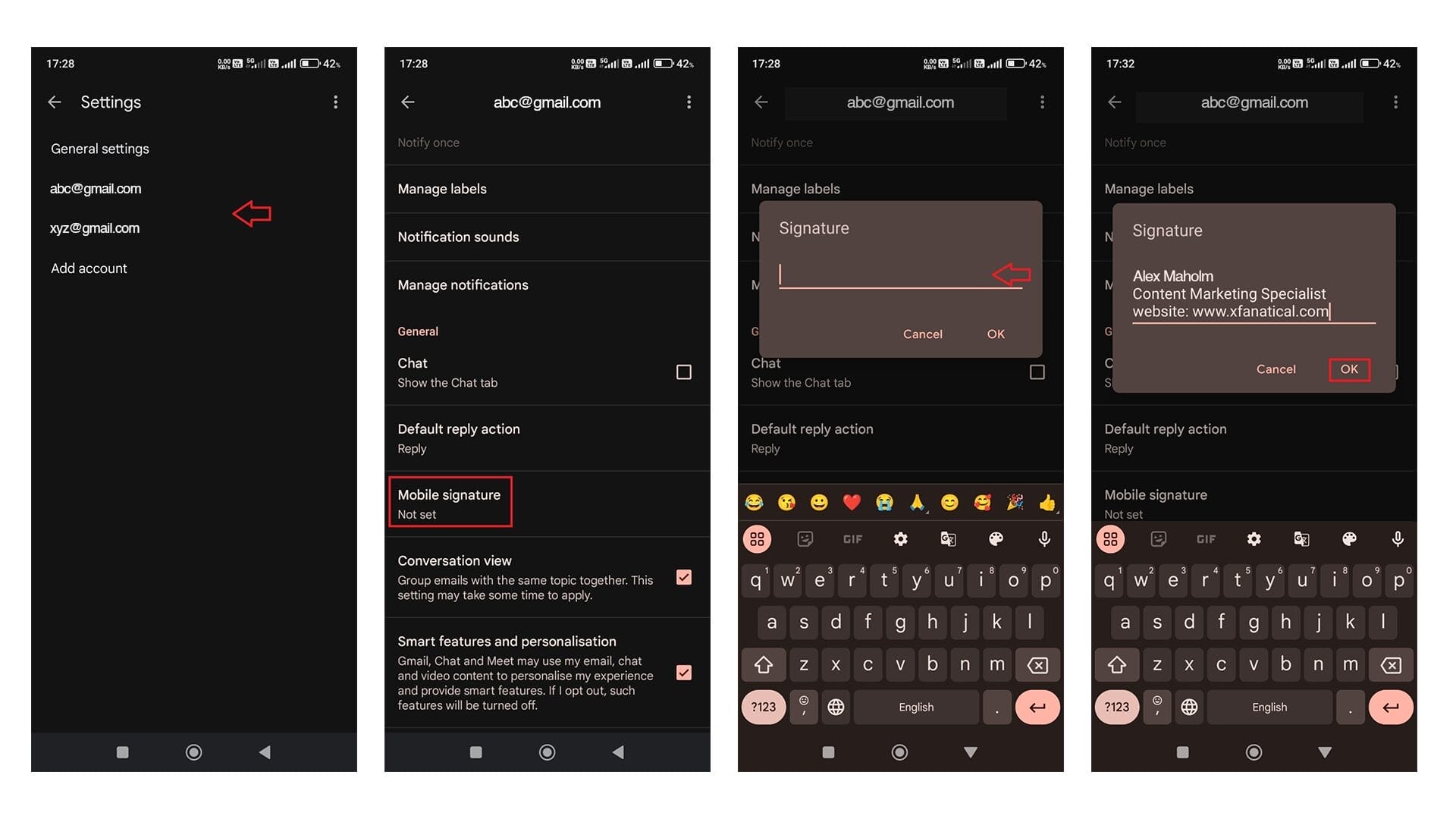Enable Smart features and personalisation toggle

click(x=685, y=672)
